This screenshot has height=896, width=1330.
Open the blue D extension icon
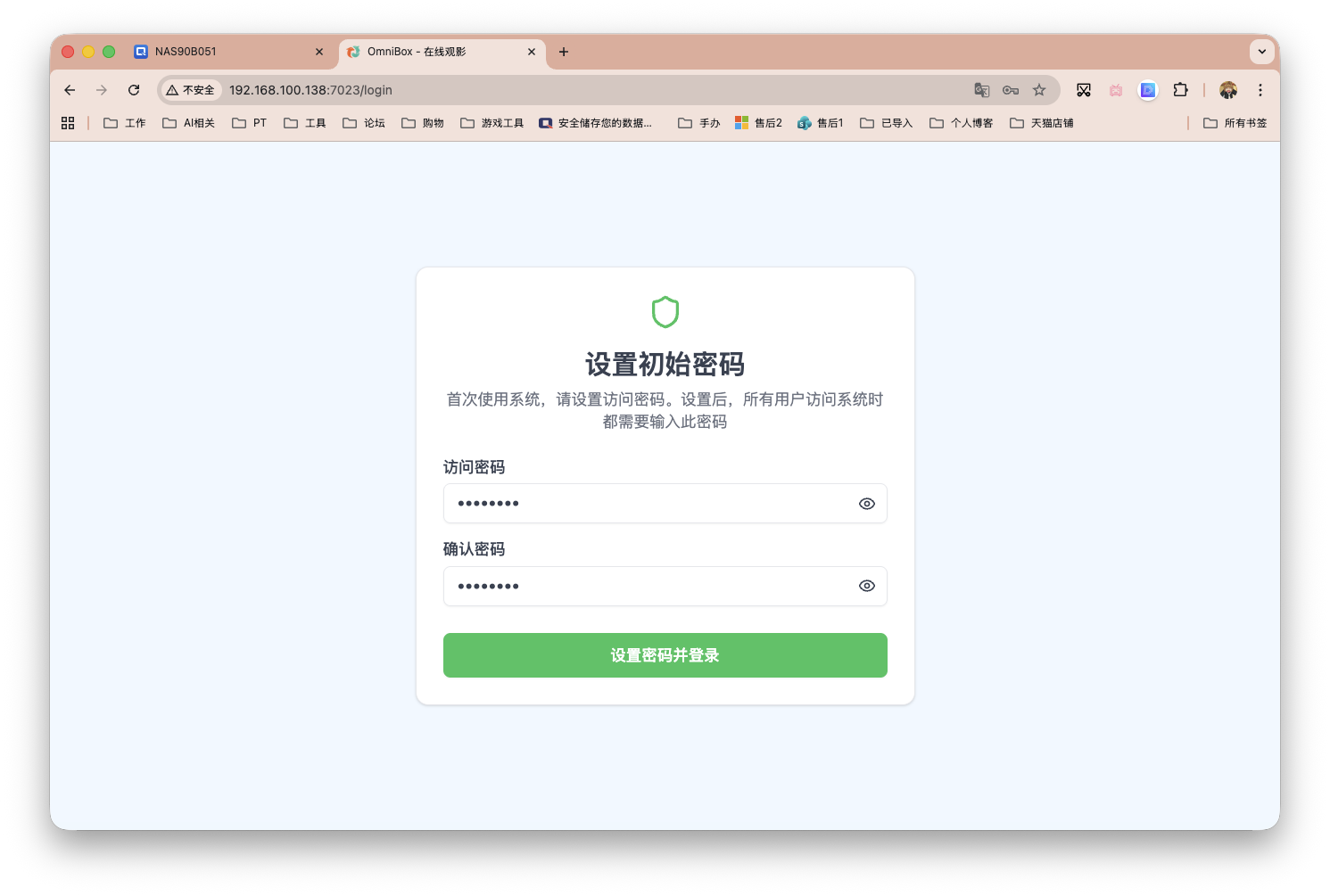pyautogui.click(x=1147, y=90)
